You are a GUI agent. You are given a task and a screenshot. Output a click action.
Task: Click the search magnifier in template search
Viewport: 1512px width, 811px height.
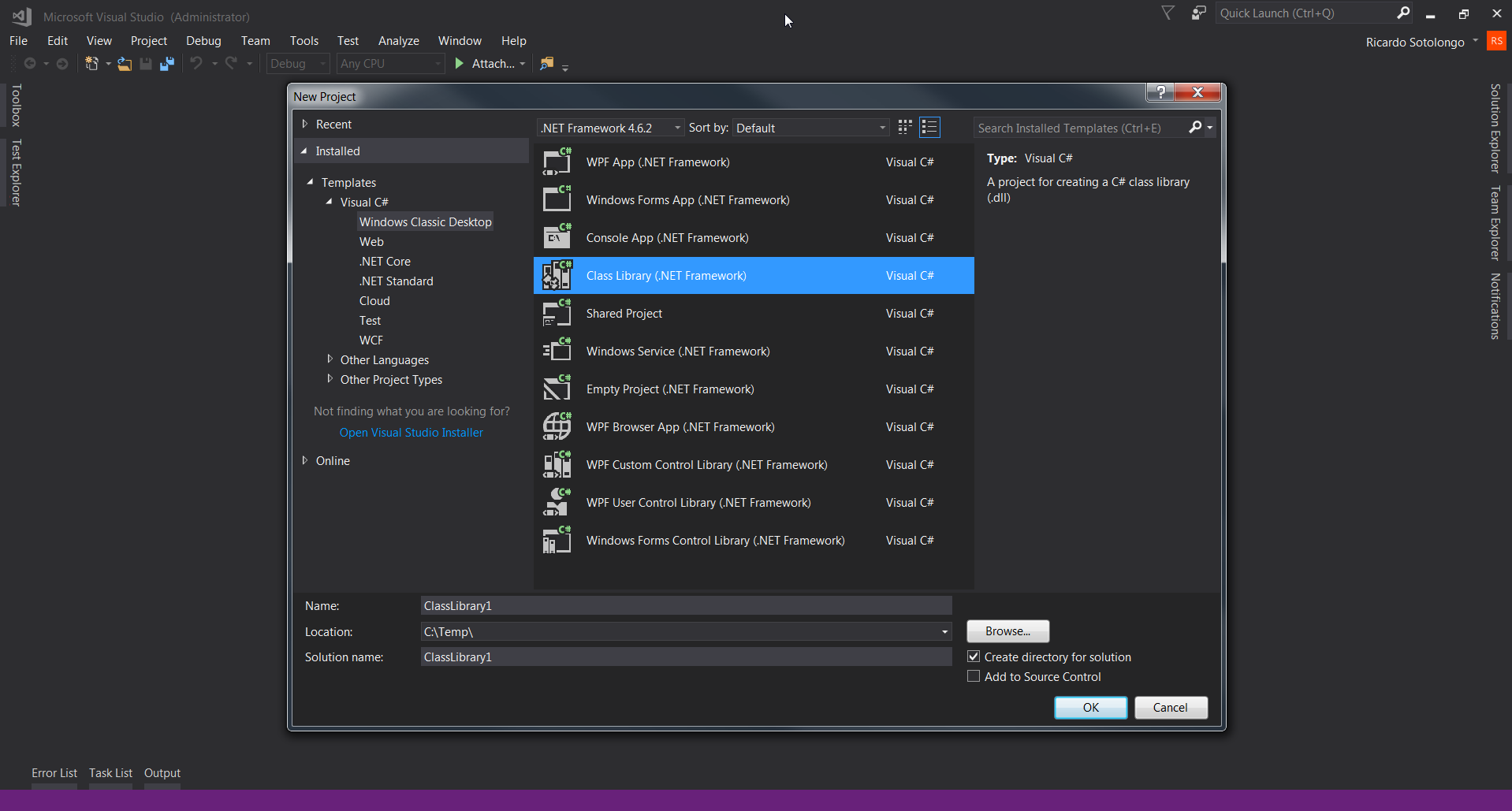coord(1195,128)
